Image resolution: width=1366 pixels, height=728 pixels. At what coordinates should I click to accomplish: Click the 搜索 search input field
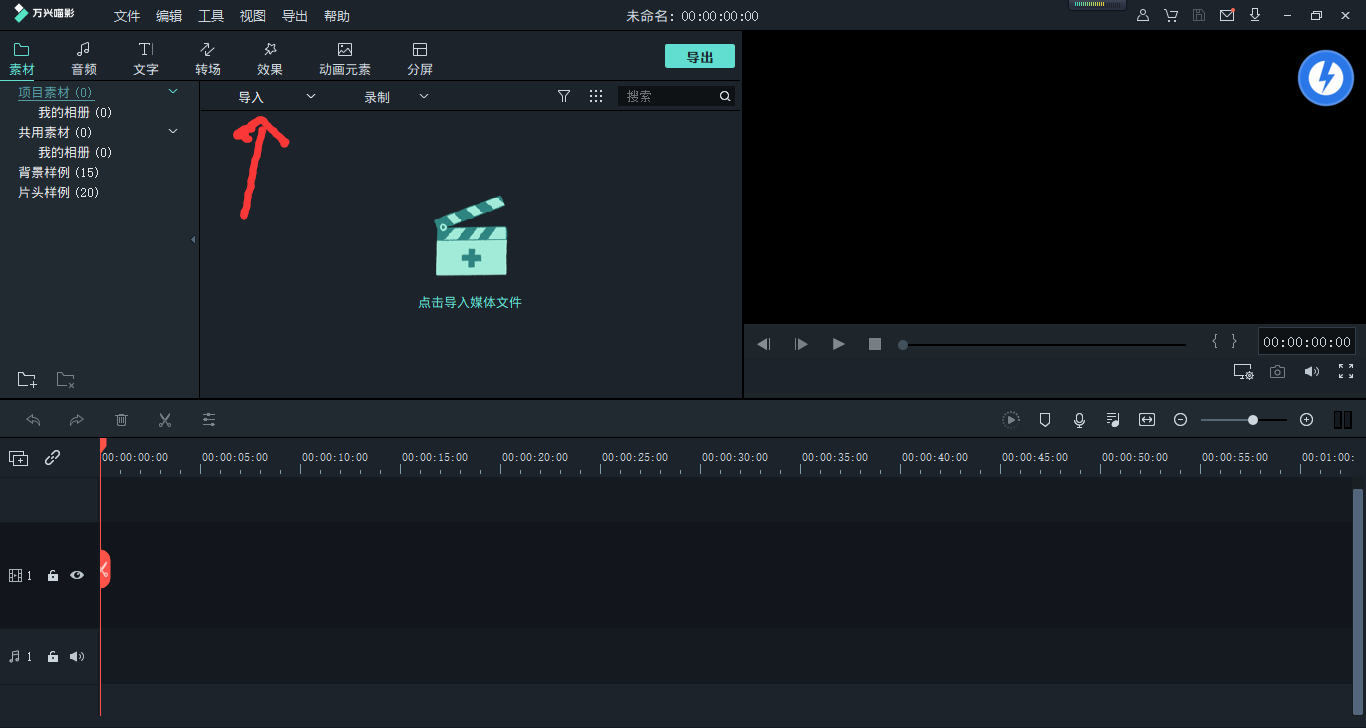coord(668,96)
